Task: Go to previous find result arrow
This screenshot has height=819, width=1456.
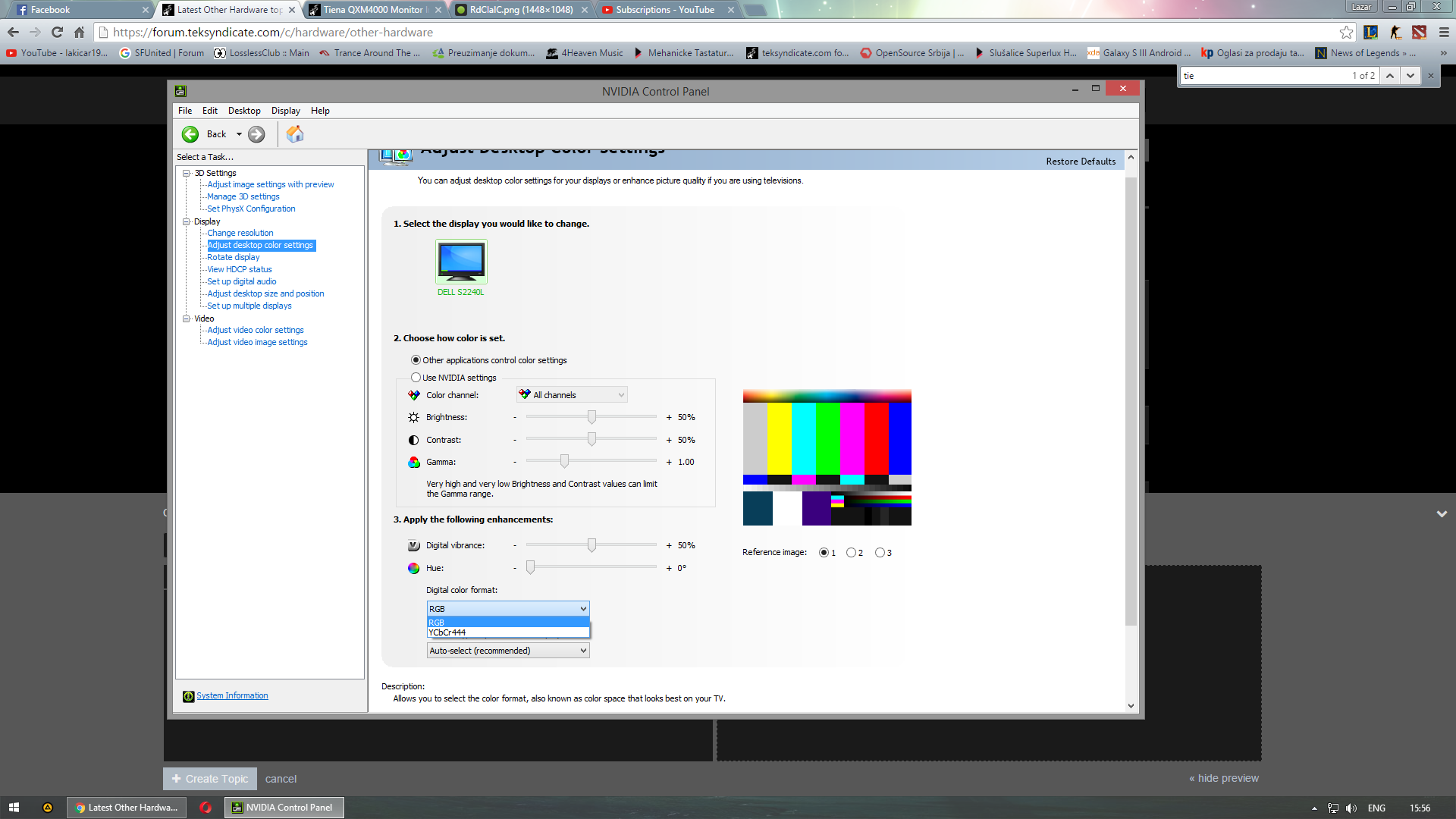Action: pyautogui.click(x=1389, y=75)
